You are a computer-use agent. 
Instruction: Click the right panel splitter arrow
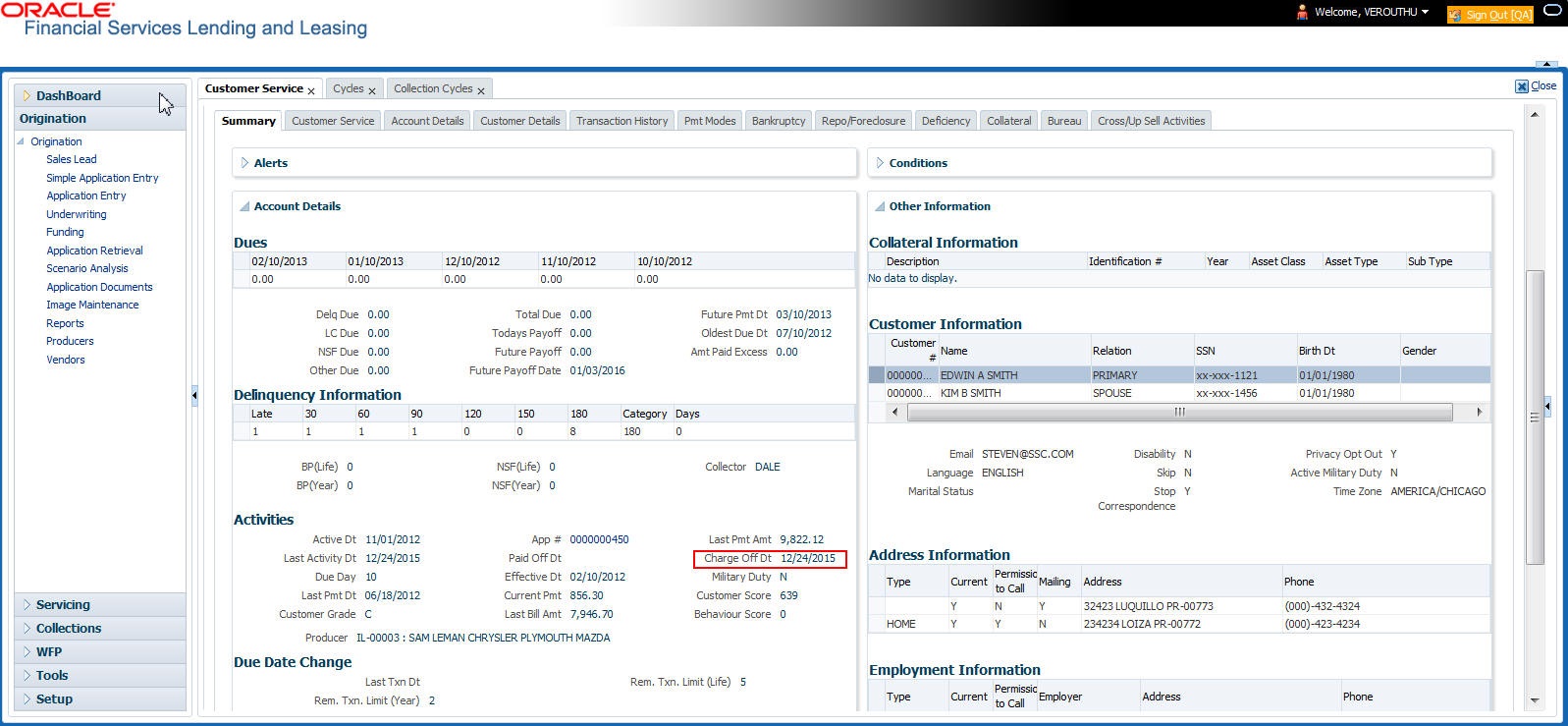[x=1547, y=405]
